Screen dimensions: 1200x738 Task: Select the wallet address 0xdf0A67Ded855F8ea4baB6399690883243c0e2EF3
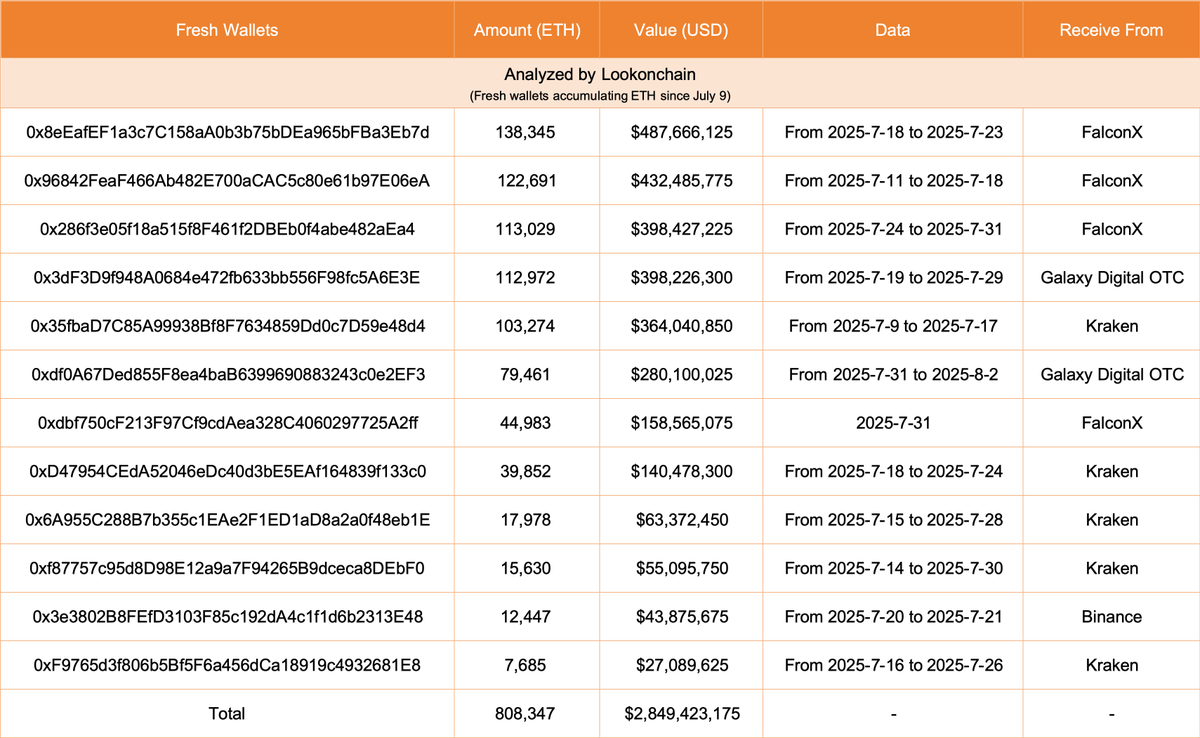click(227, 375)
